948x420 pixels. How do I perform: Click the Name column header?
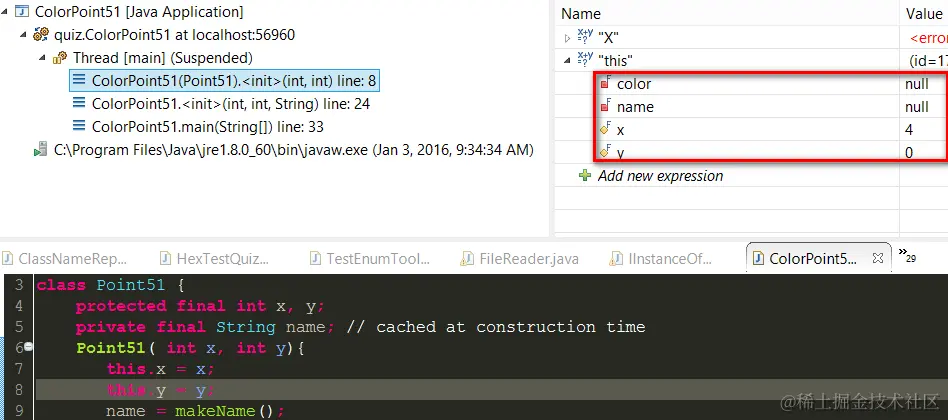pos(580,13)
